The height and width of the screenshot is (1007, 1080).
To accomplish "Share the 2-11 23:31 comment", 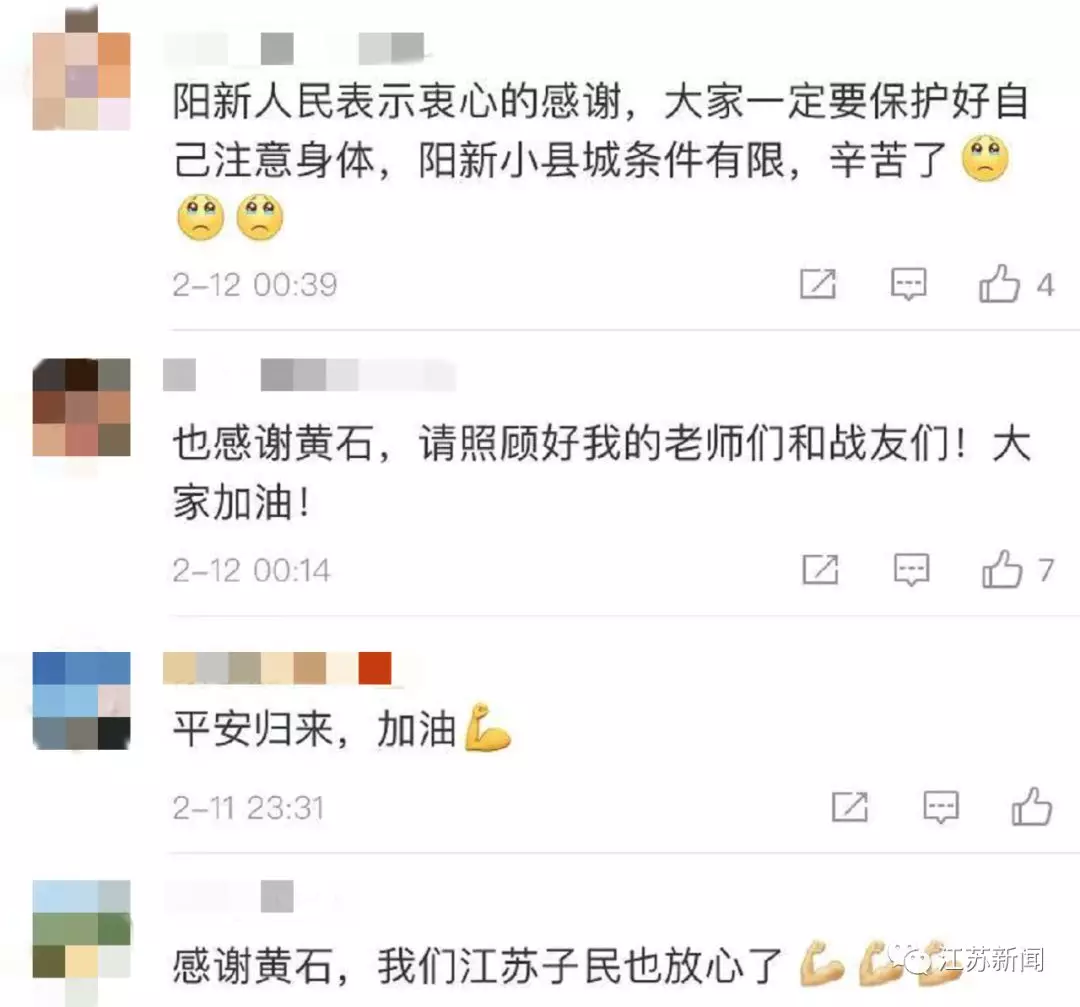I will coord(850,807).
